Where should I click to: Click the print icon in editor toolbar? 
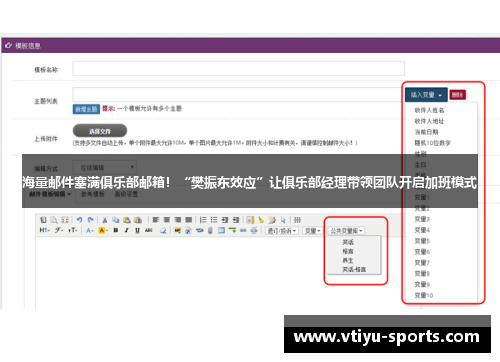click(254, 230)
